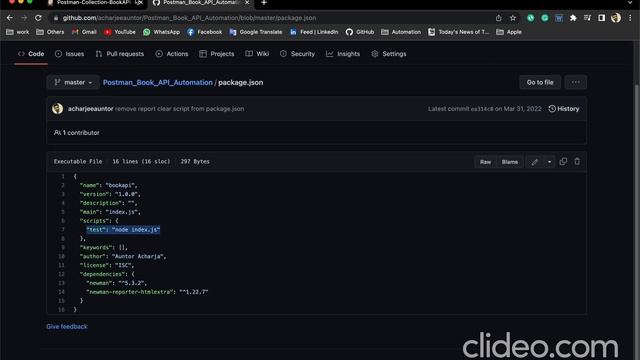Select code line number 7
The height and width of the screenshot is (360, 640).
pos(63,230)
